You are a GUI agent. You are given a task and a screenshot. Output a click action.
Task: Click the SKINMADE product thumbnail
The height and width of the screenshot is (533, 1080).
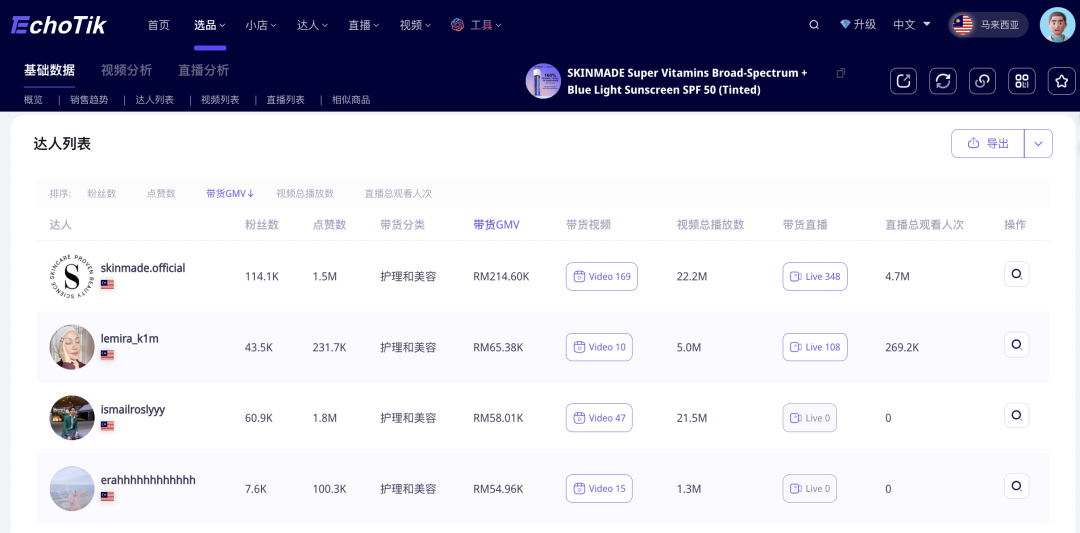543,81
